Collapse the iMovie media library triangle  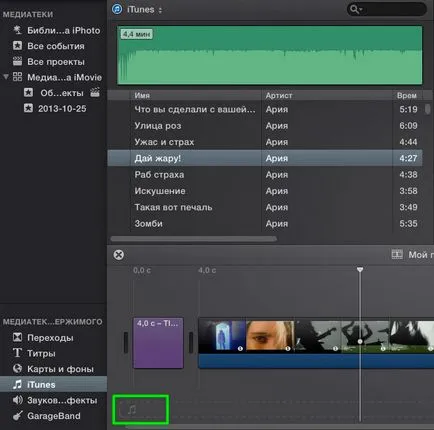click(x=6, y=77)
